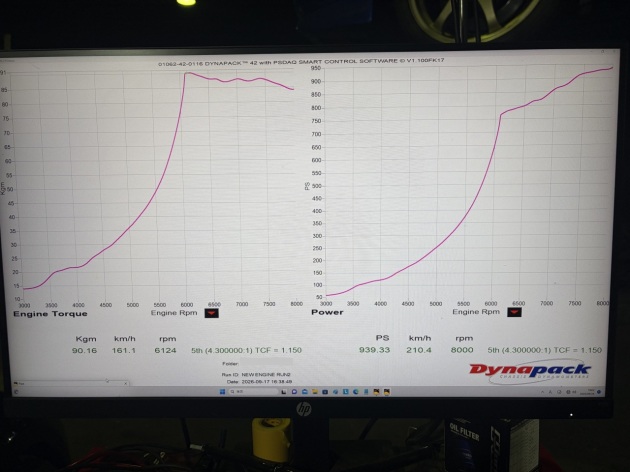Click the Run ID field NEW ENGINE RUN2
Image resolution: width=630 pixels, height=472 pixels.
pos(266,374)
